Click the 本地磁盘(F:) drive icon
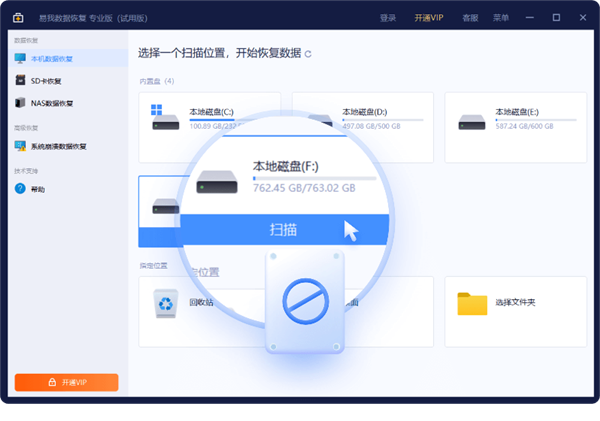Screen dimensions: 600x421 point(217,181)
